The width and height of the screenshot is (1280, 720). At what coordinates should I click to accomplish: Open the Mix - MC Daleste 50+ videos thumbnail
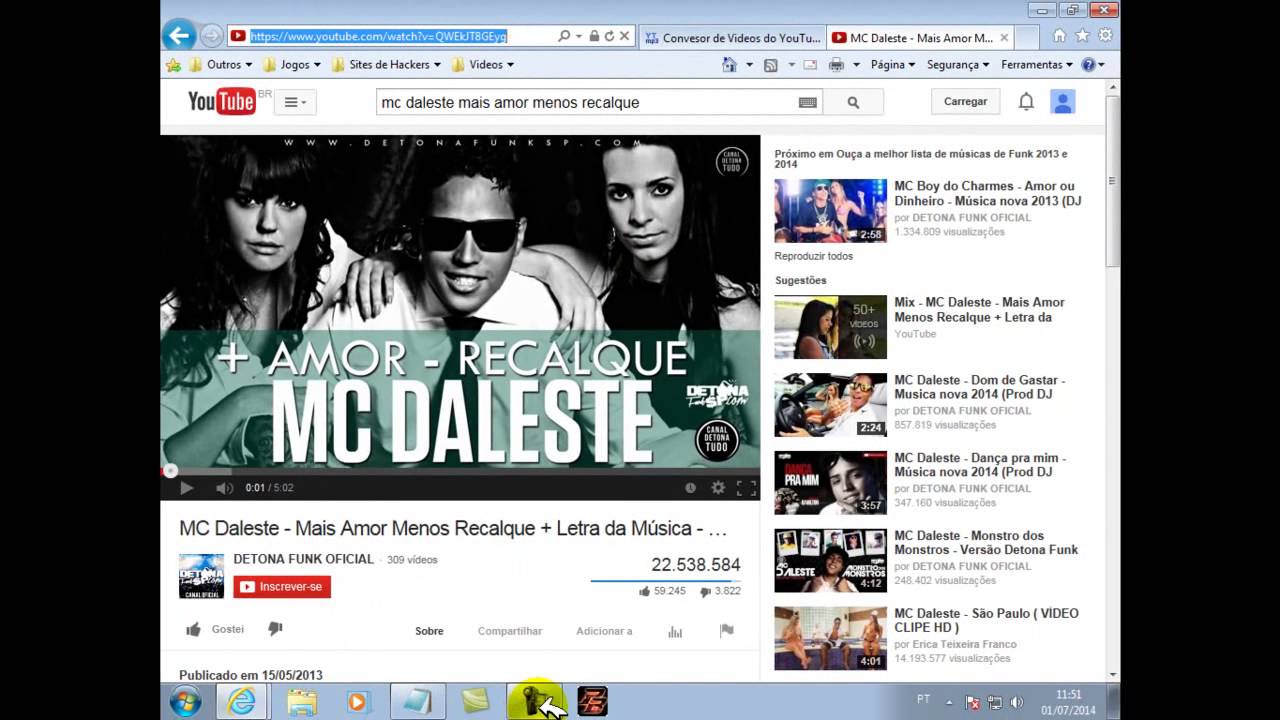point(830,327)
